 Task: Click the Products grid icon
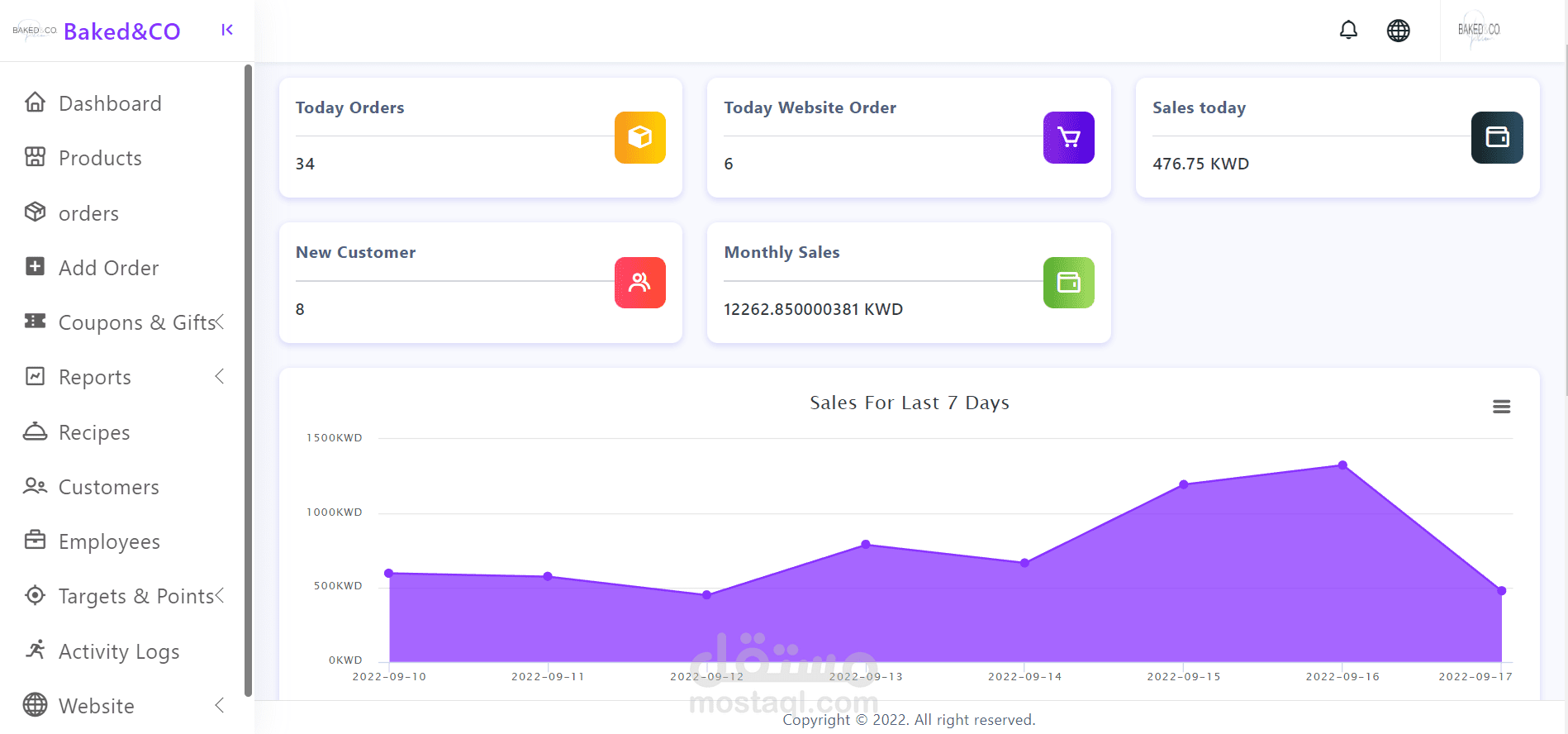(x=35, y=157)
